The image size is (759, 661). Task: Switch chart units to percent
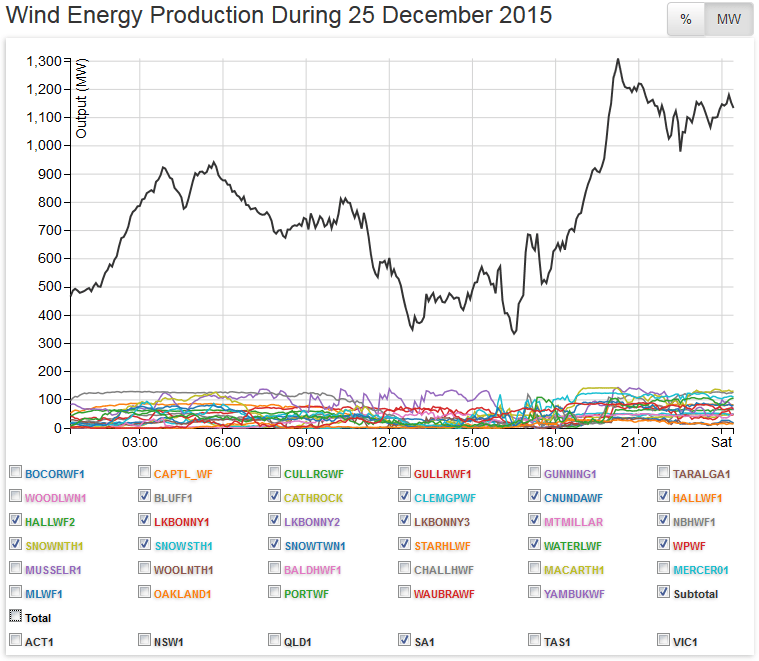tap(686, 20)
